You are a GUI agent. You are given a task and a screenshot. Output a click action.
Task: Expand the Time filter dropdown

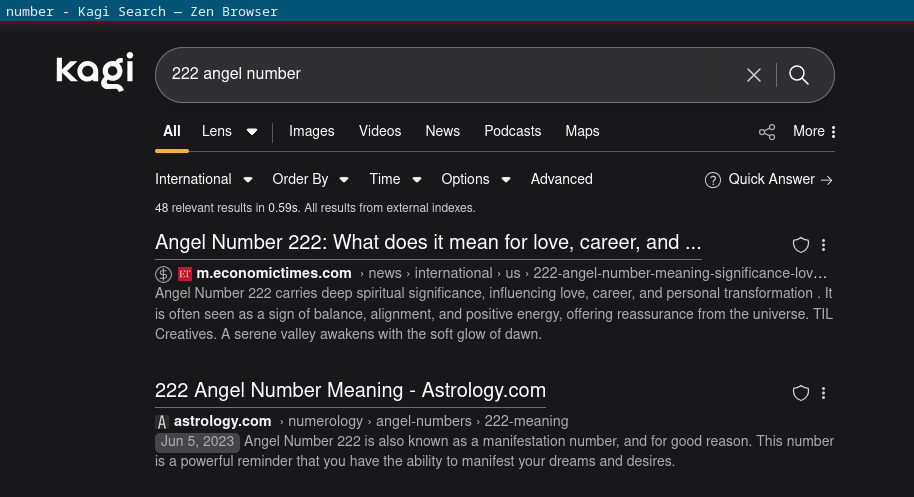point(394,179)
